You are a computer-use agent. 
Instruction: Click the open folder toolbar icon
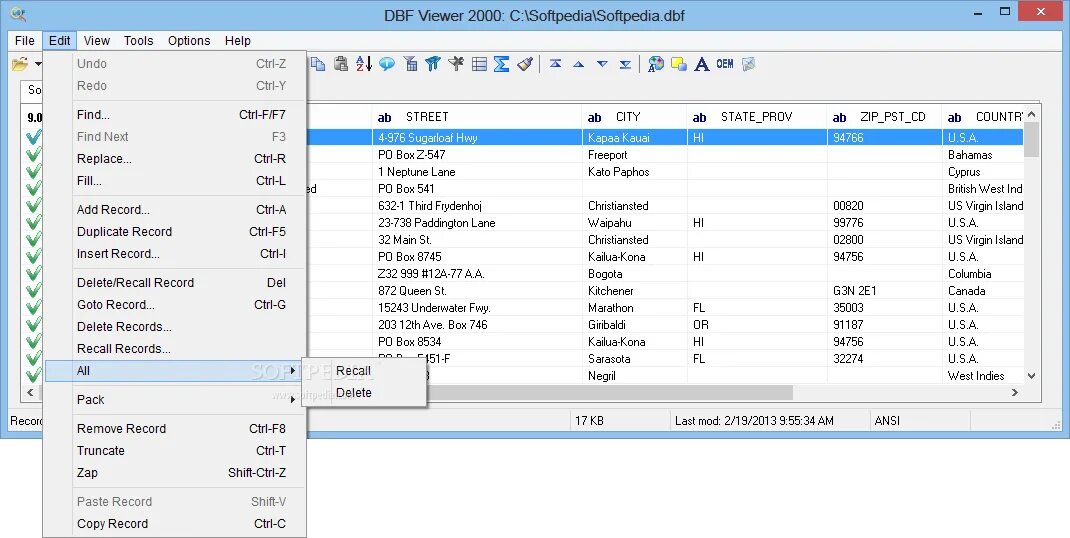click(x=20, y=64)
